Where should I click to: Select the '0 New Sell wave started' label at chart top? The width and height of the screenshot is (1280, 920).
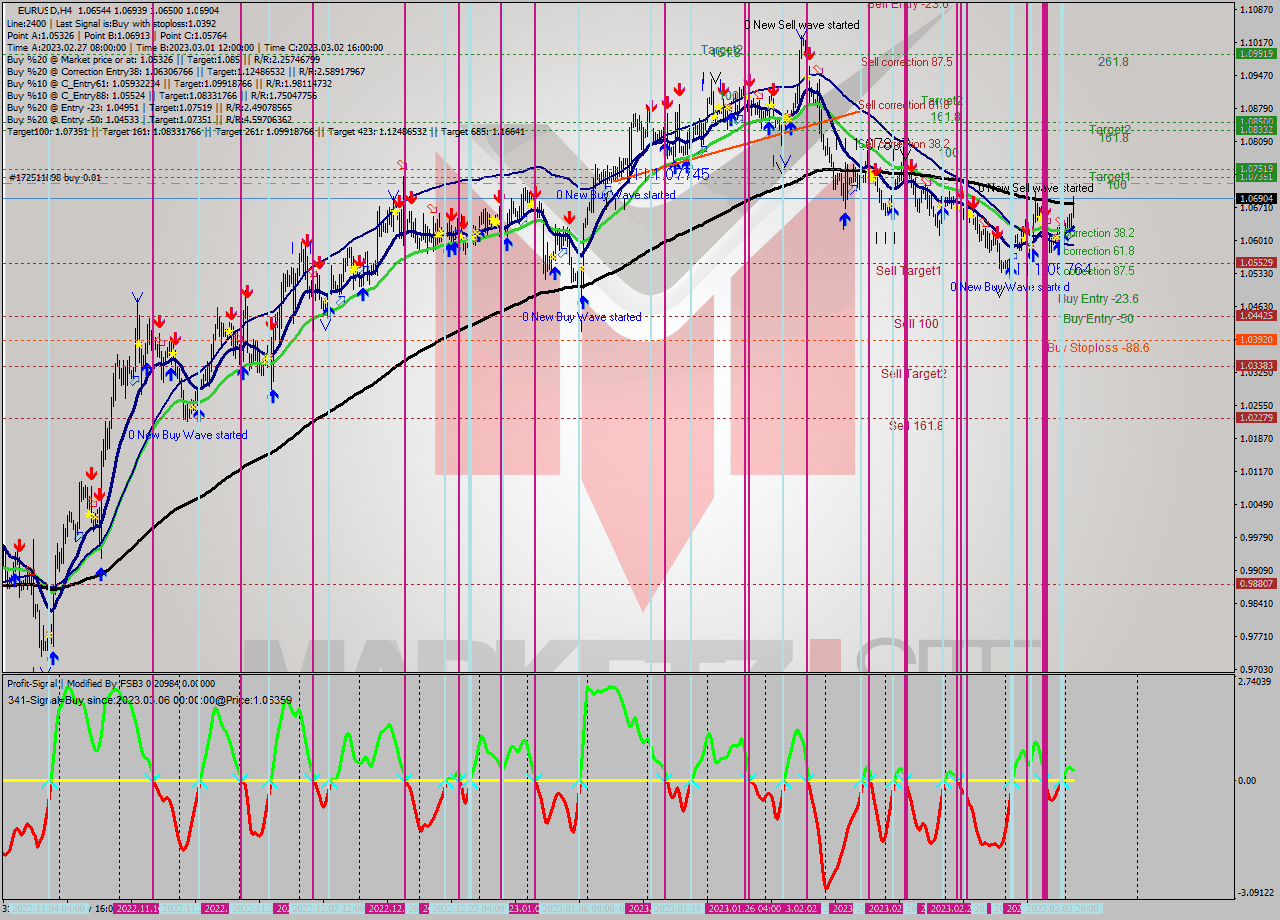point(802,25)
